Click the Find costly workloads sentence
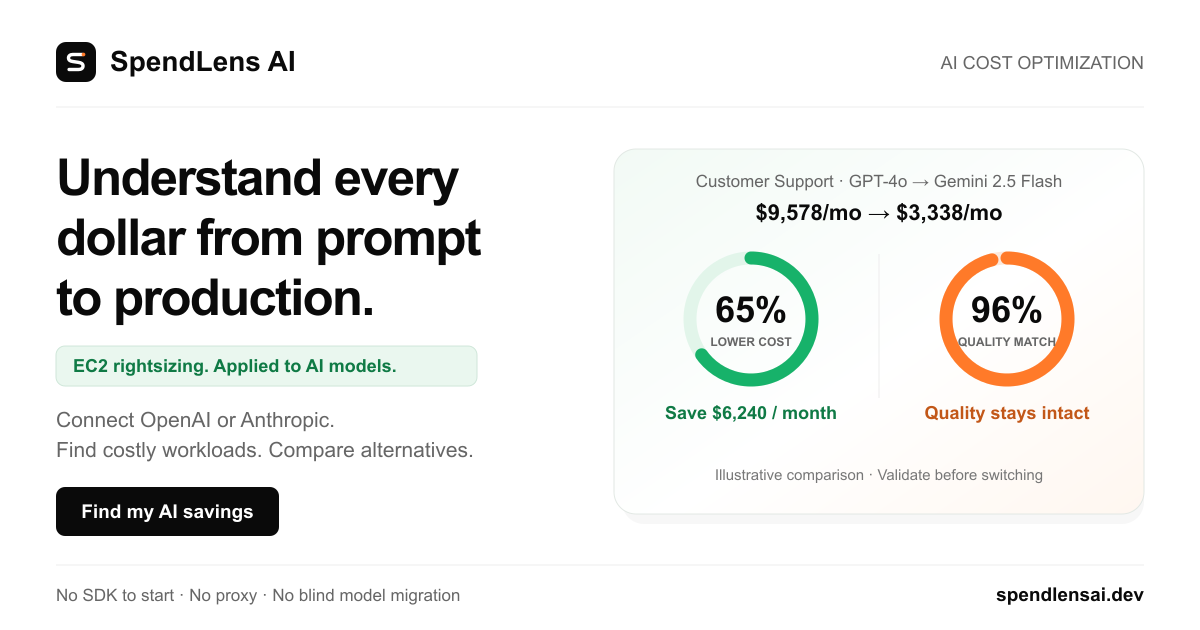The width and height of the screenshot is (1200, 630). [265, 450]
